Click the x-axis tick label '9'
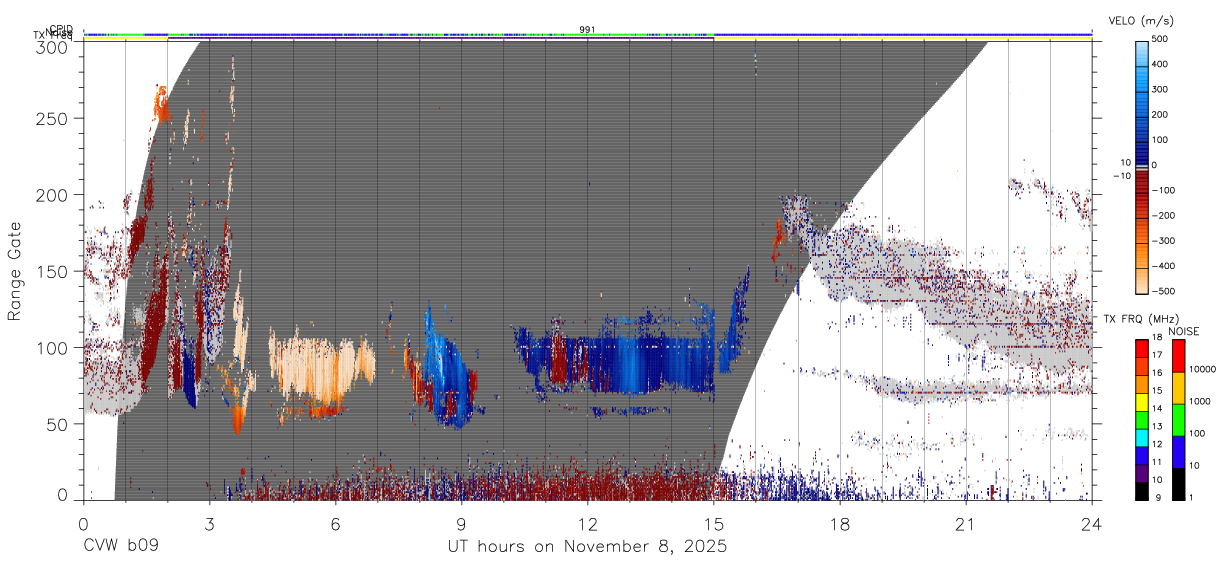 [461, 523]
